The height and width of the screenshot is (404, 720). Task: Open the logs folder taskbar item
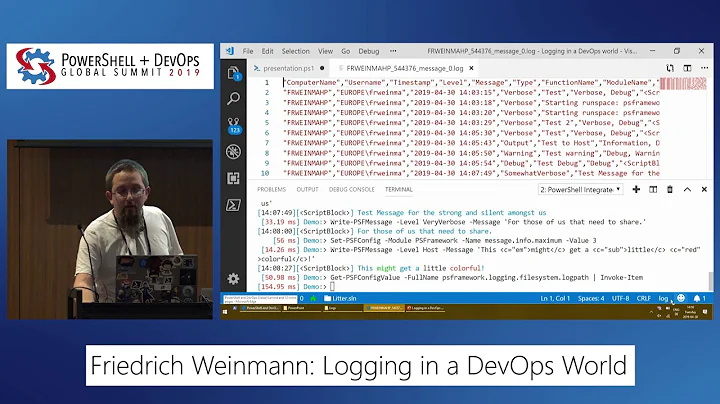tap(342, 308)
